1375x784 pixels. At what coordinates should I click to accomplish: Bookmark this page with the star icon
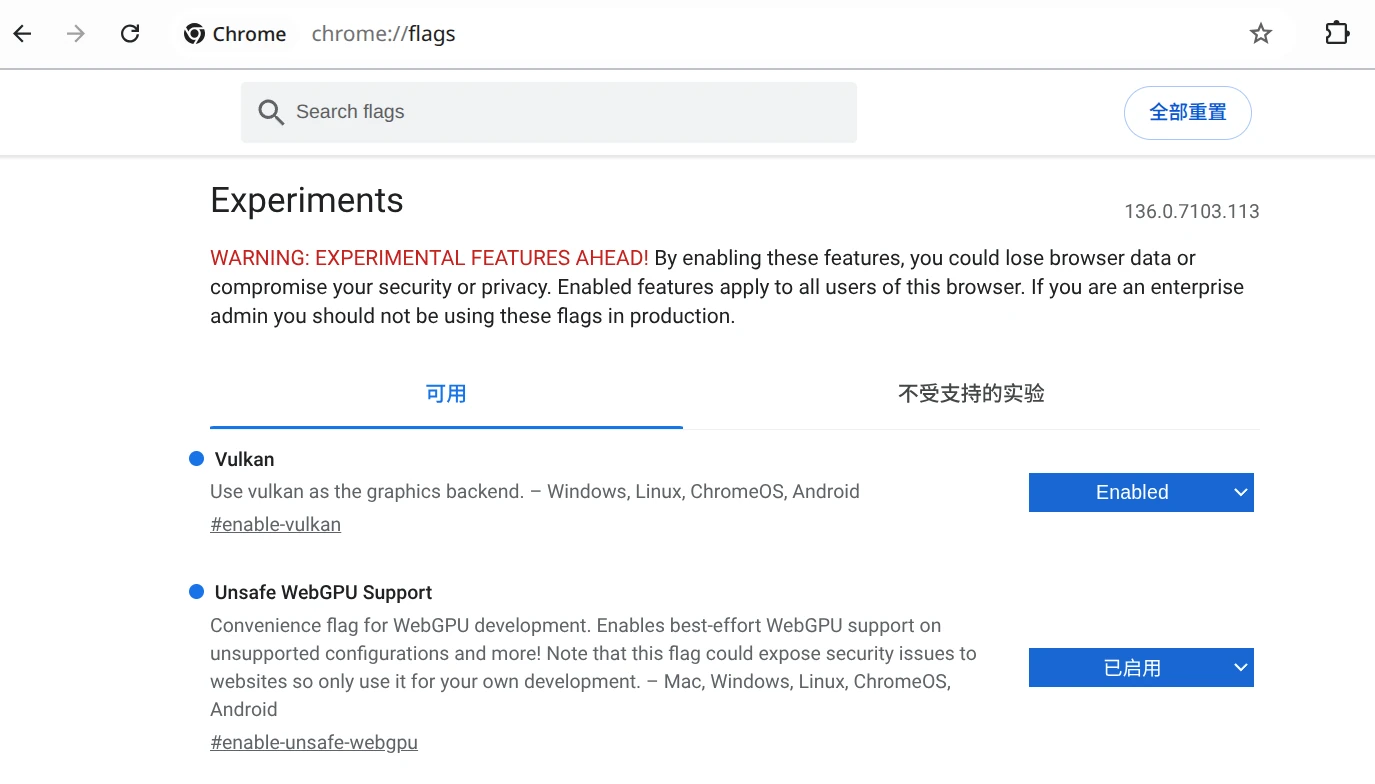(1261, 34)
